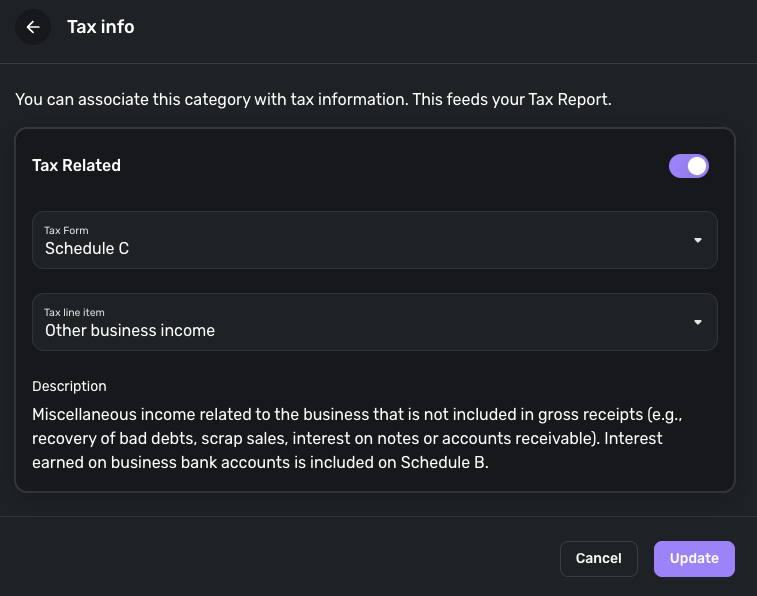
Task: Click the Tax info page heading
Action: tap(100, 27)
